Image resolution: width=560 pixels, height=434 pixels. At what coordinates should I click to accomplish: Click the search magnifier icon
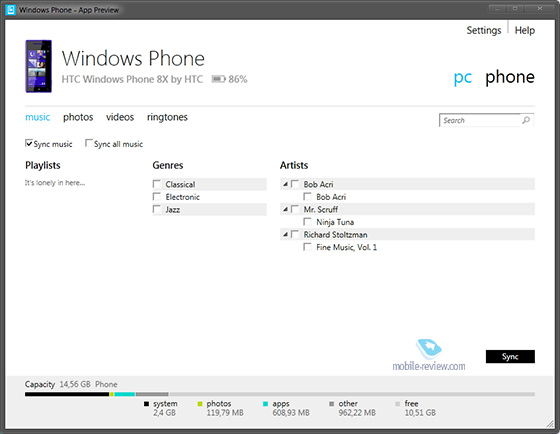526,120
